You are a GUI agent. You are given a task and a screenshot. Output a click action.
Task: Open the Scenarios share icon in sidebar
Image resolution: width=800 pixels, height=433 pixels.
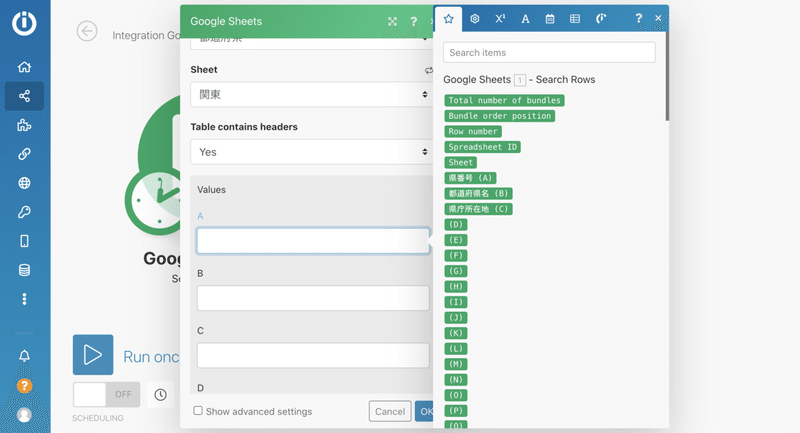point(24,96)
